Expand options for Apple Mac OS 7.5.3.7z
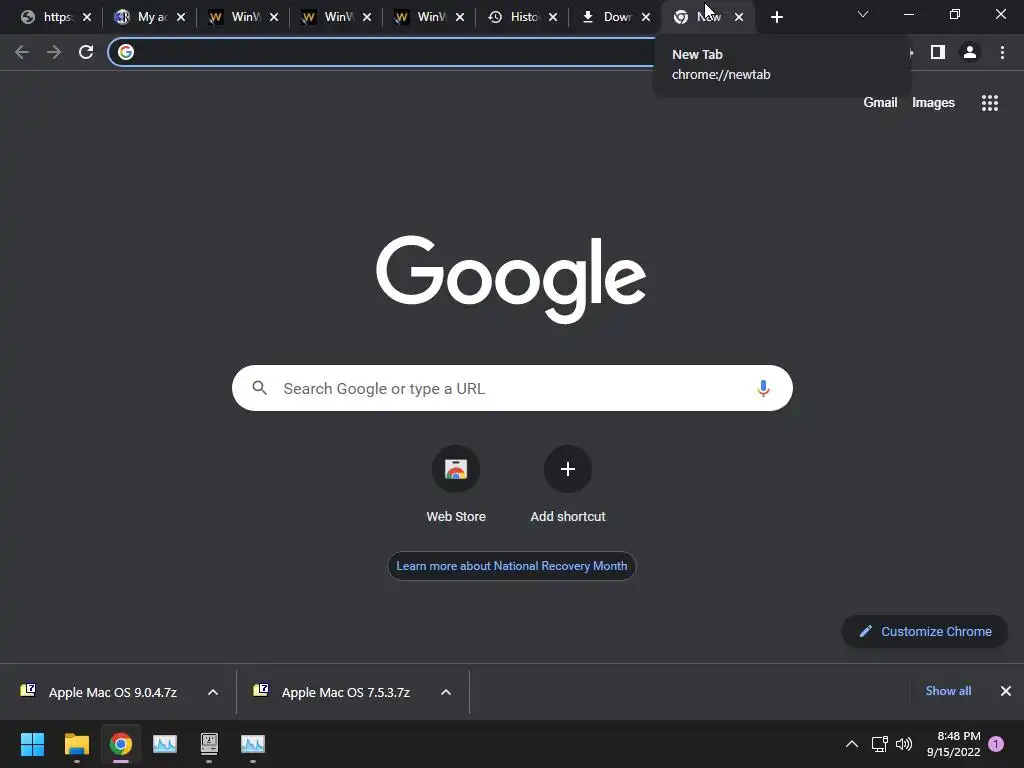 click(x=446, y=692)
